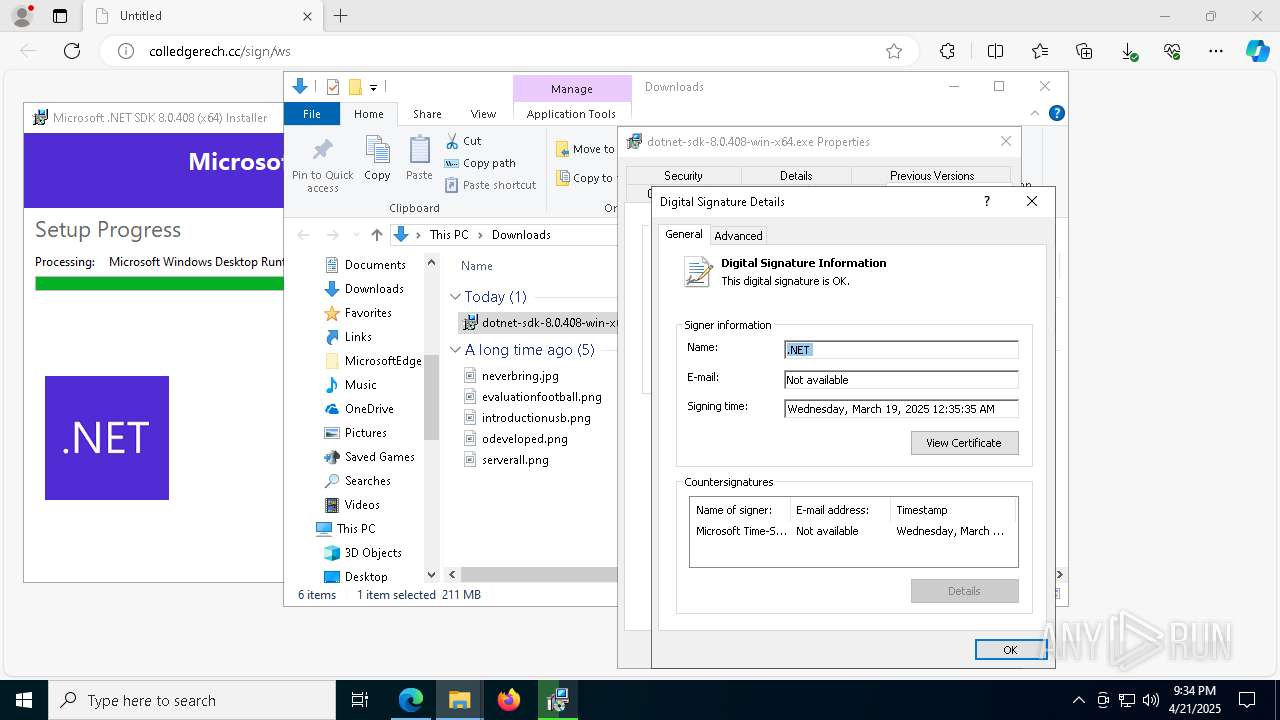The height and width of the screenshot is (720, 1280).
Task: Select 3D Objects in navigation pane
Action: click(x=373, y=553)
